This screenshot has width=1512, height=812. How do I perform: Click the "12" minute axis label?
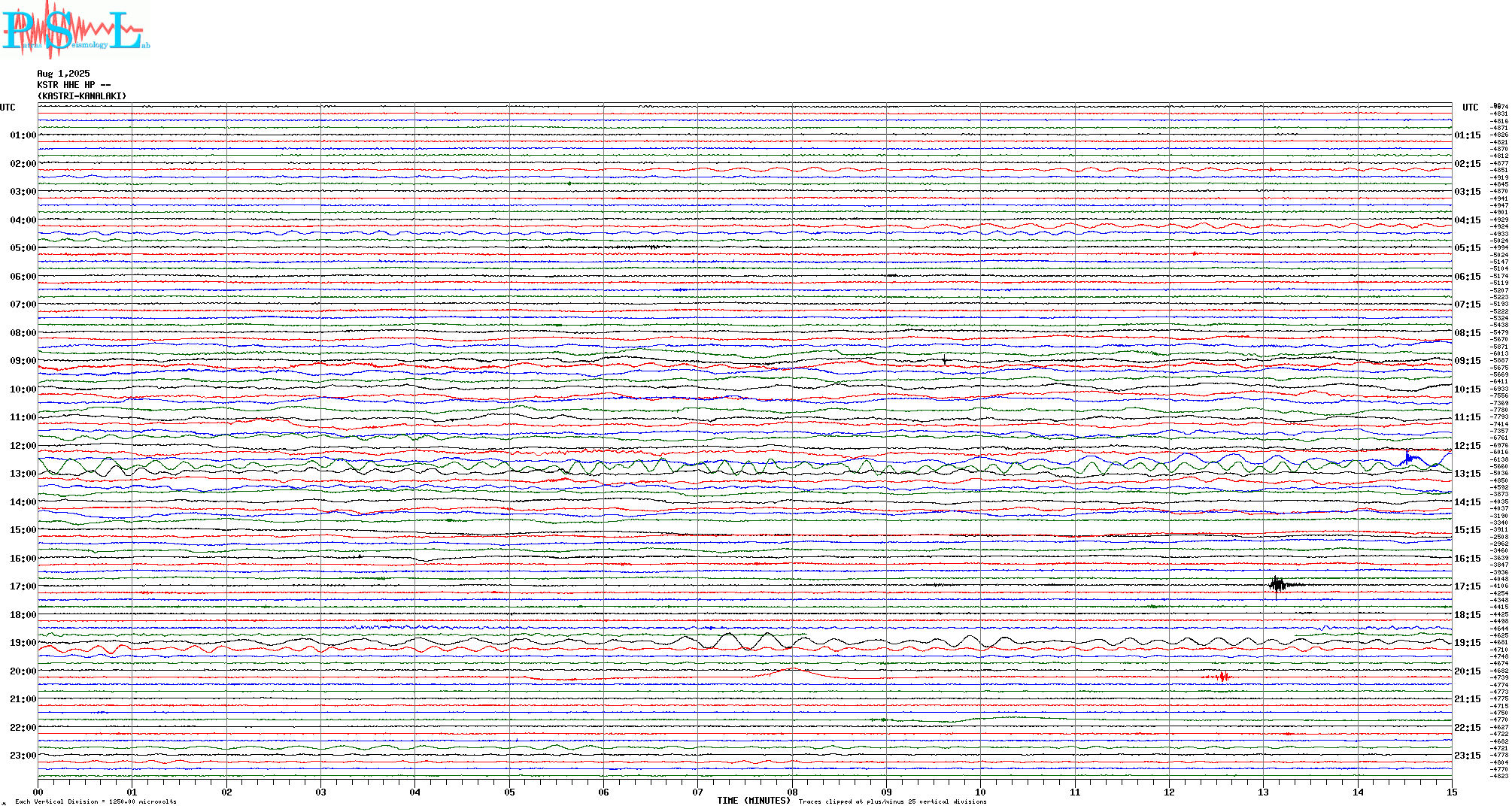tap(1169, 792)
